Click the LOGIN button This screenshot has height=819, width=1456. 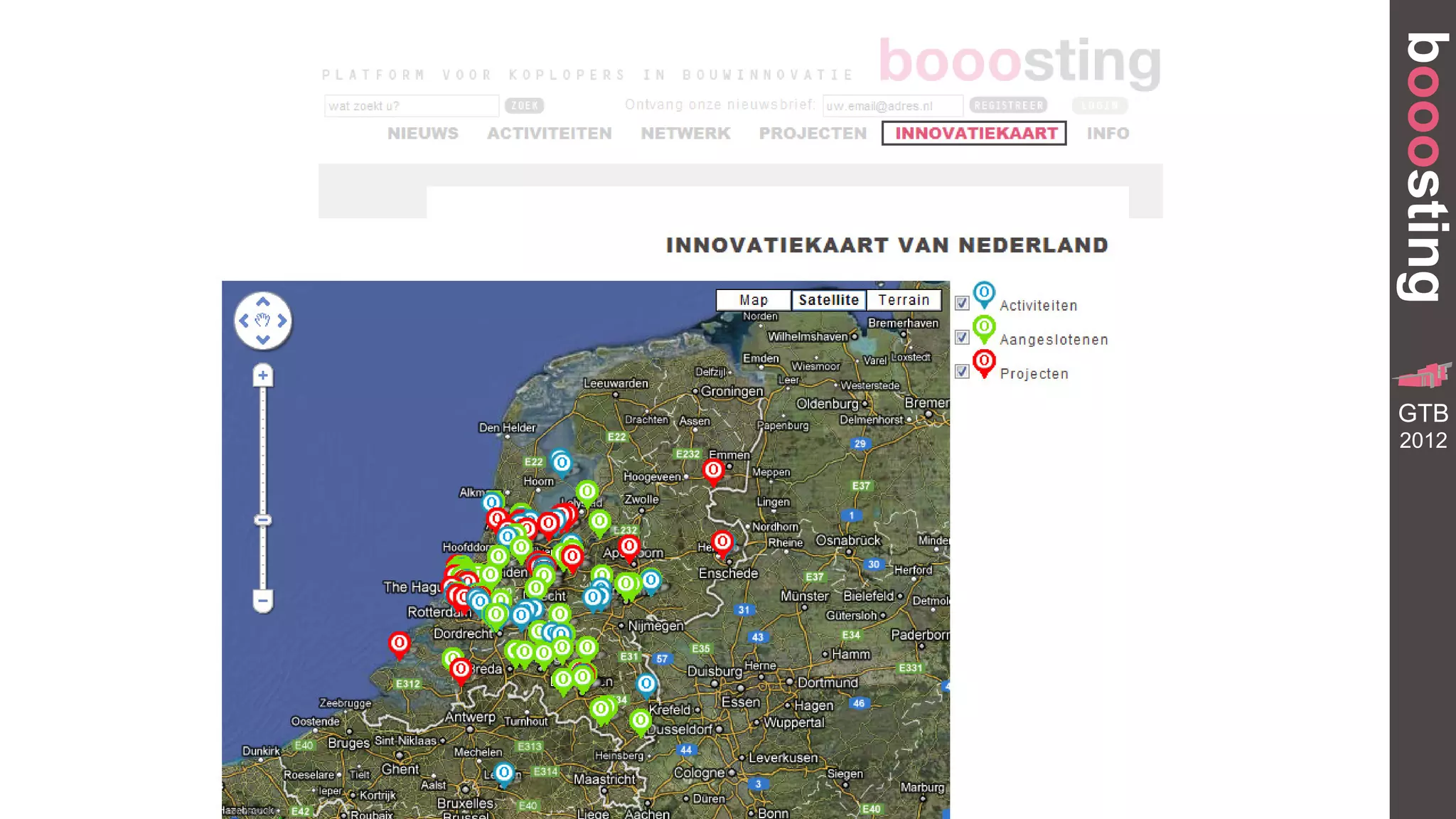pos(1100,105)
